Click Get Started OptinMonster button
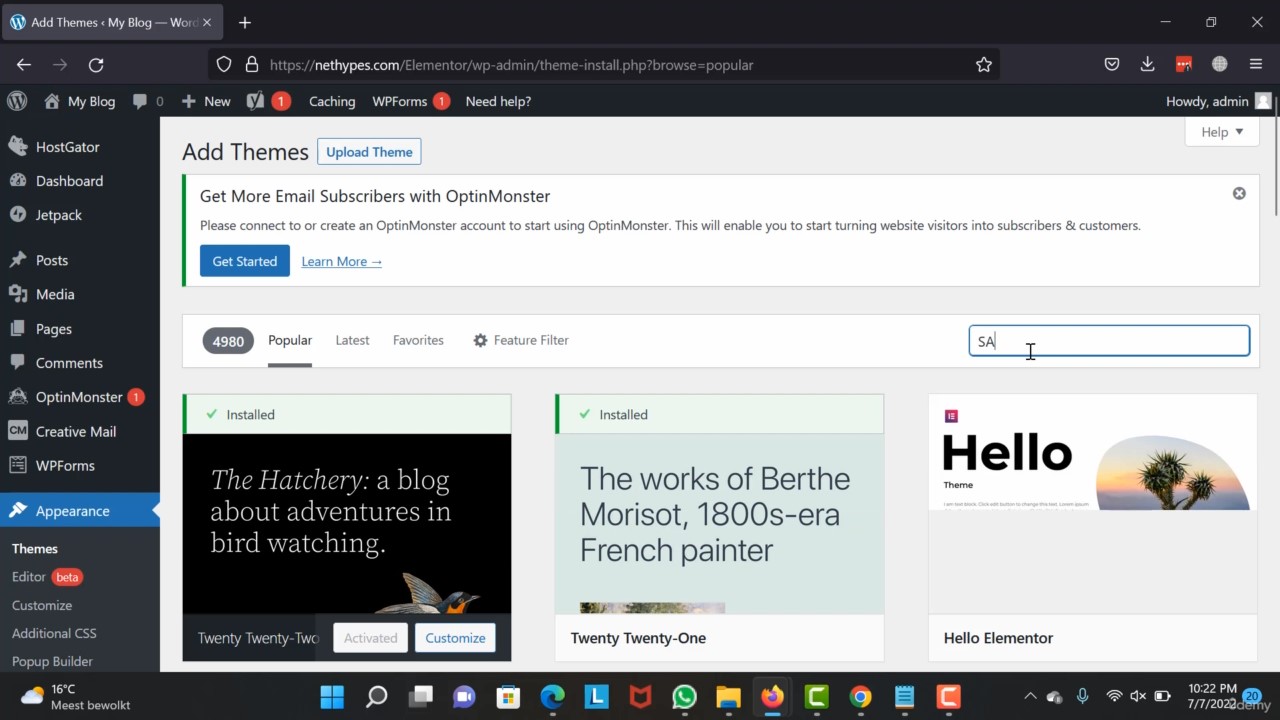 tap(244, 261)
